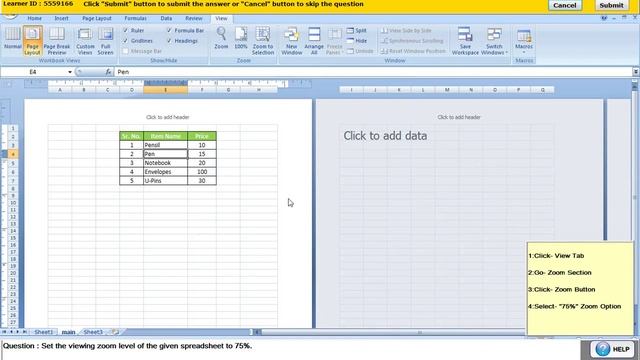The height and width of the screenshot is (360, 640).
Task: Click the Select All corner button
Action: pos(8,84)
